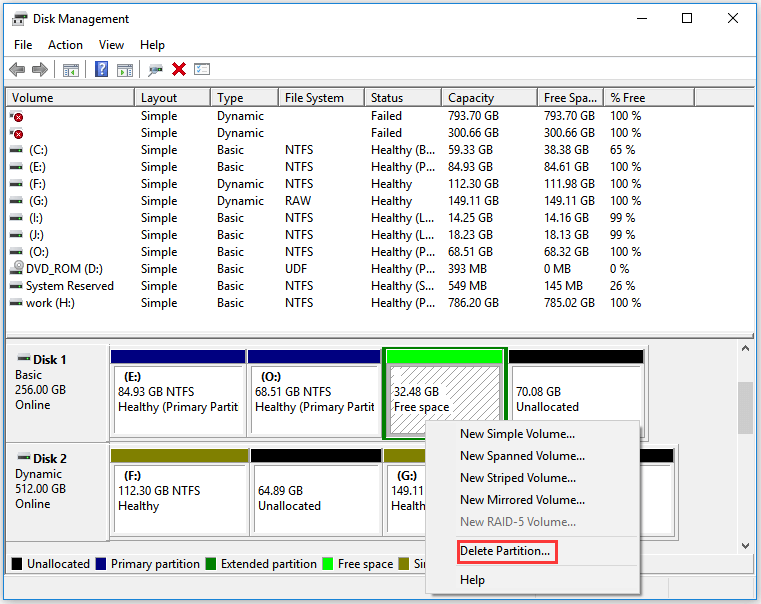Click the blue Primary partition legend swatch
Screen dimensions: 761x604
tap(100, 564)
